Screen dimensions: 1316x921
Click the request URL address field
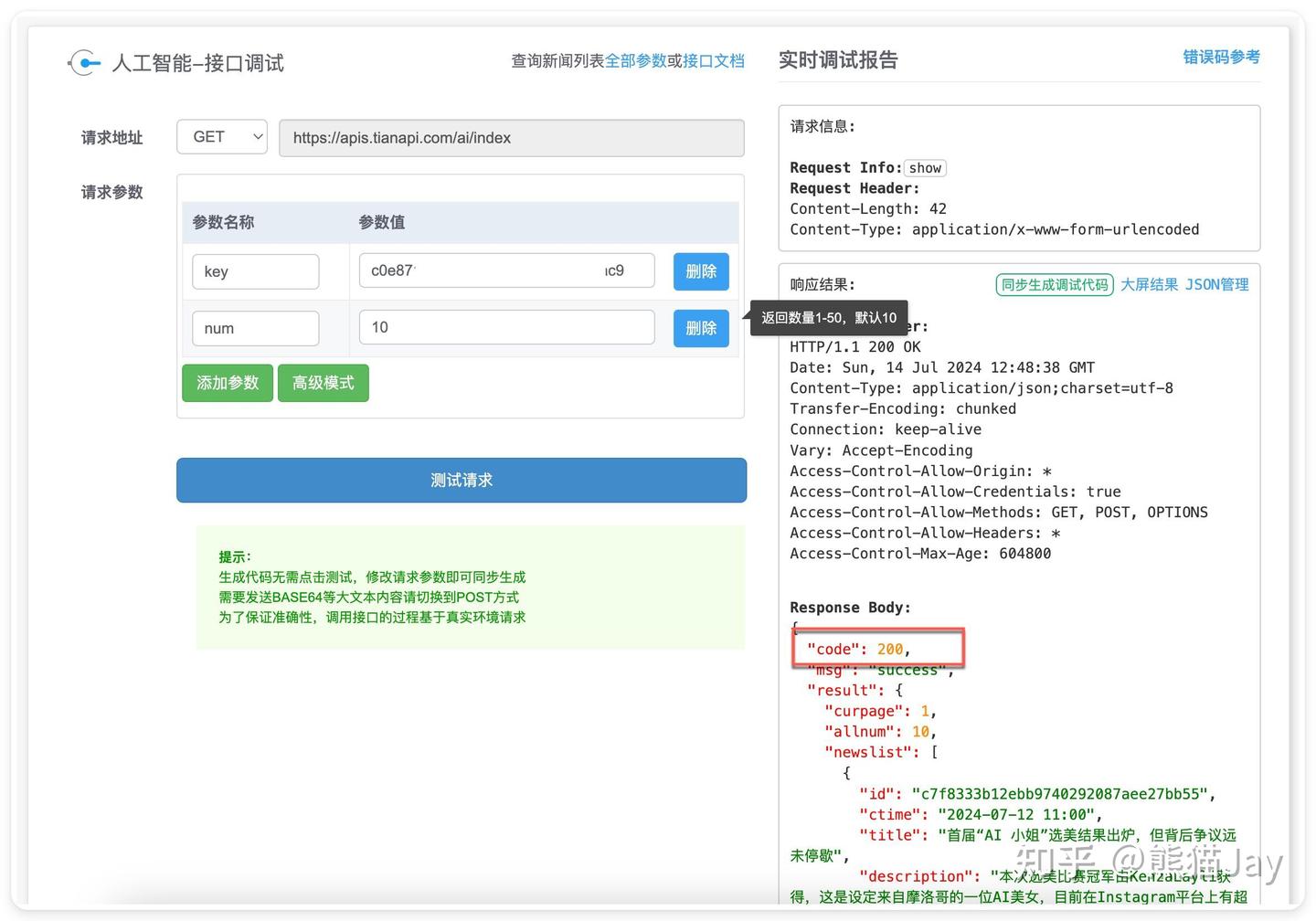(x=511, y=138)
